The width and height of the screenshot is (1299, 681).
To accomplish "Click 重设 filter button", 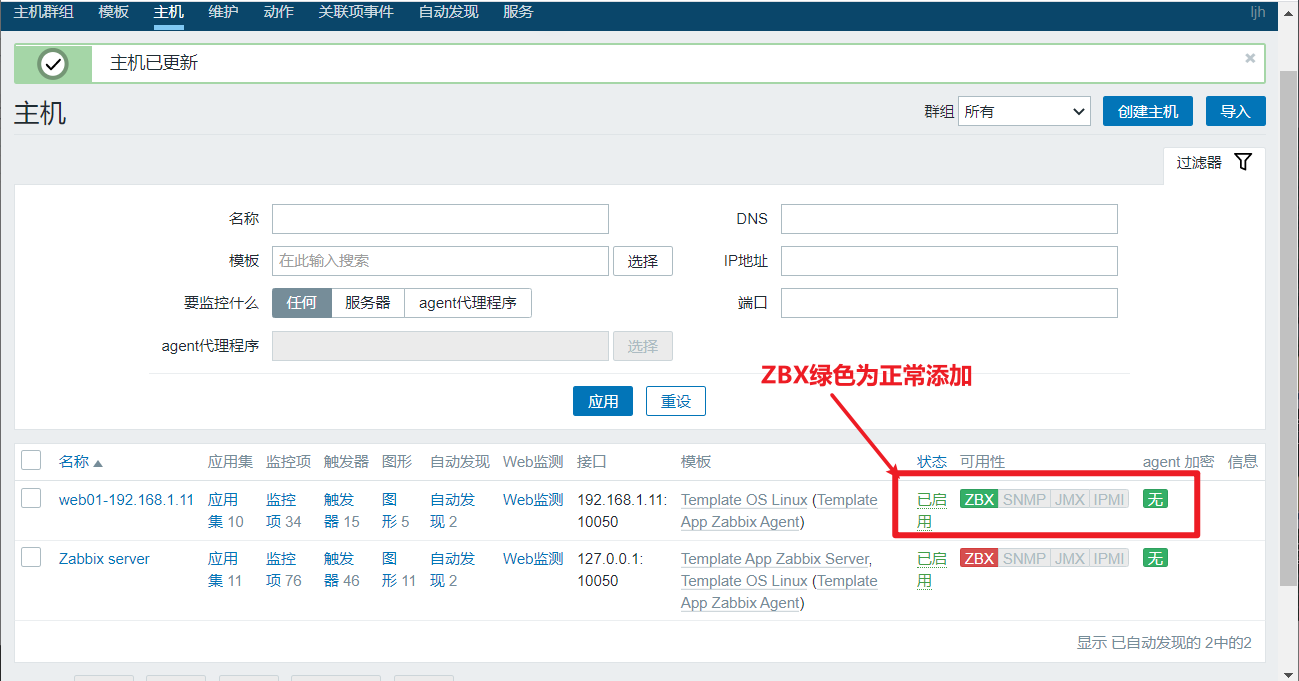I will pos(676,401).
